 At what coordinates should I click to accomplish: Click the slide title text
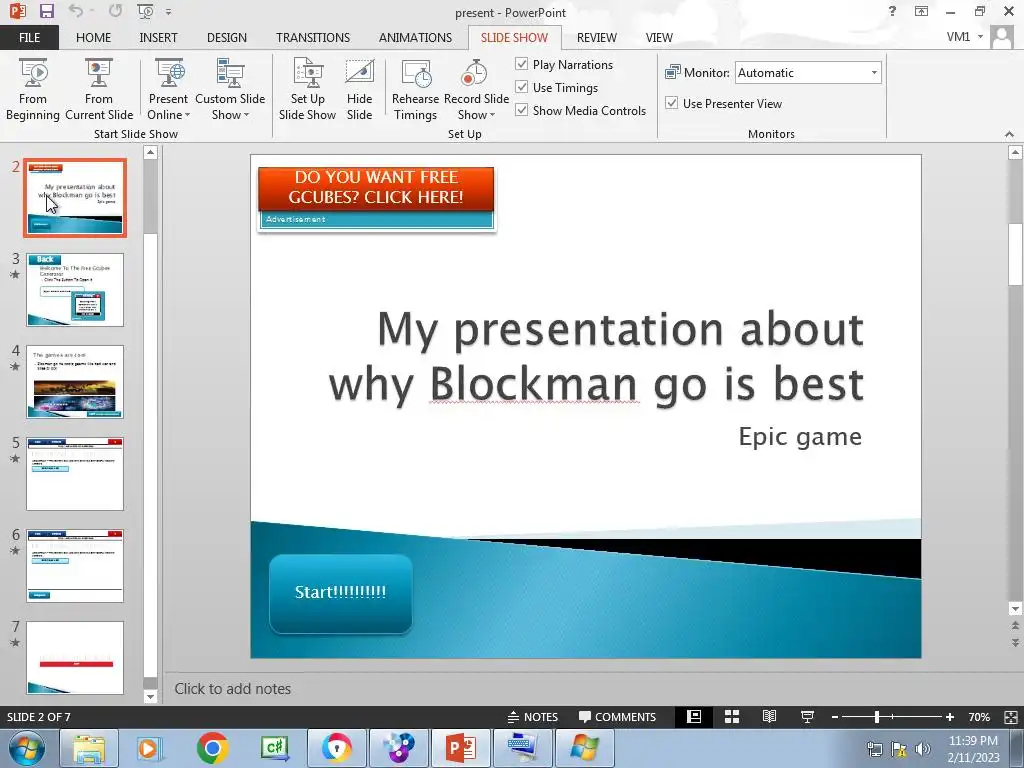[x=596, y=356]
